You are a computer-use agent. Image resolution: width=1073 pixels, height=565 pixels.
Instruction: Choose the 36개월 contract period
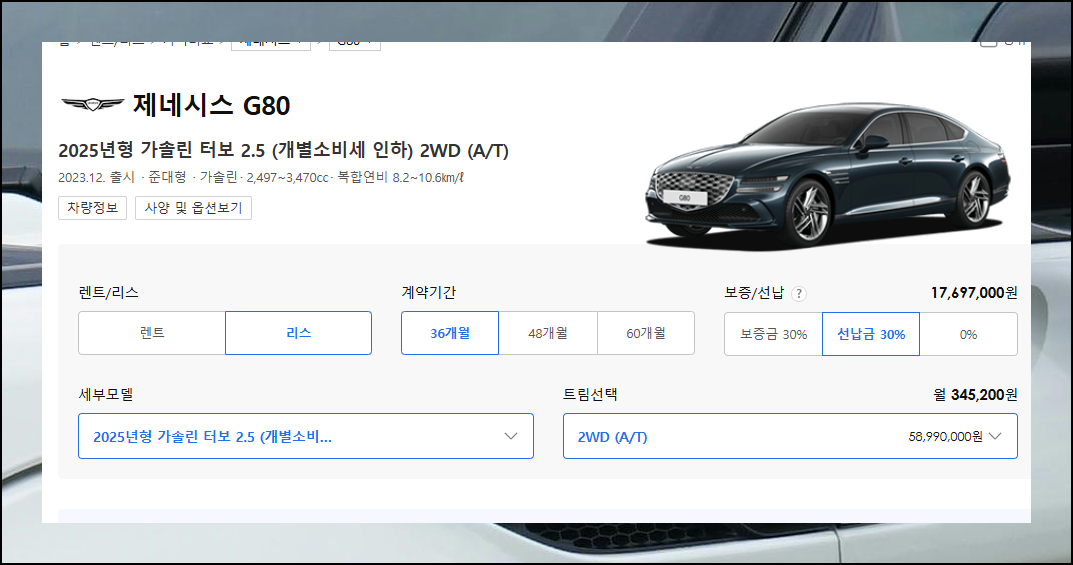pyautogui.click(x=450, y=333)
